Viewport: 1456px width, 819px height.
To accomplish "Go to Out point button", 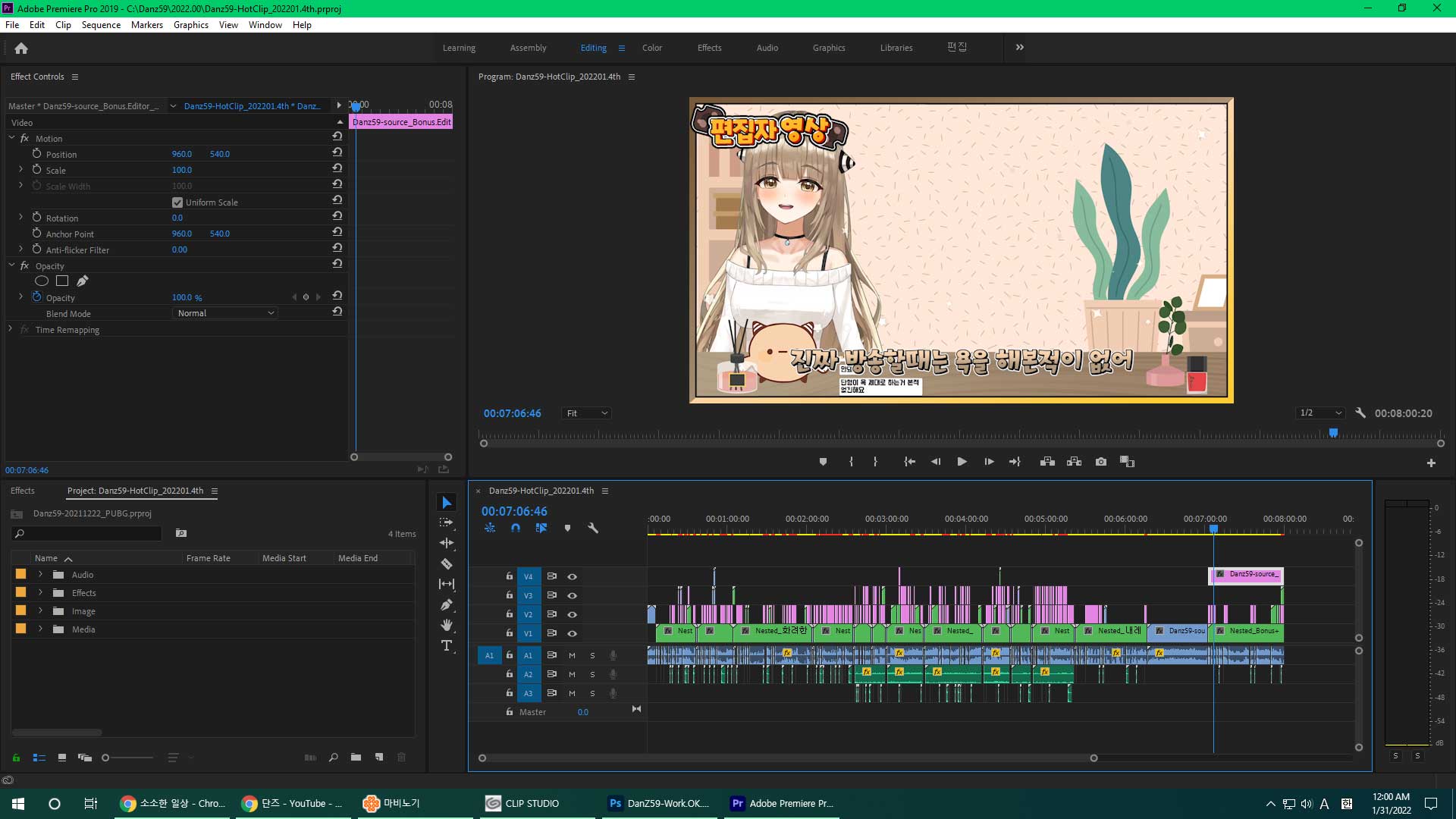I will pyautogui.click(x=1015, y=462).
